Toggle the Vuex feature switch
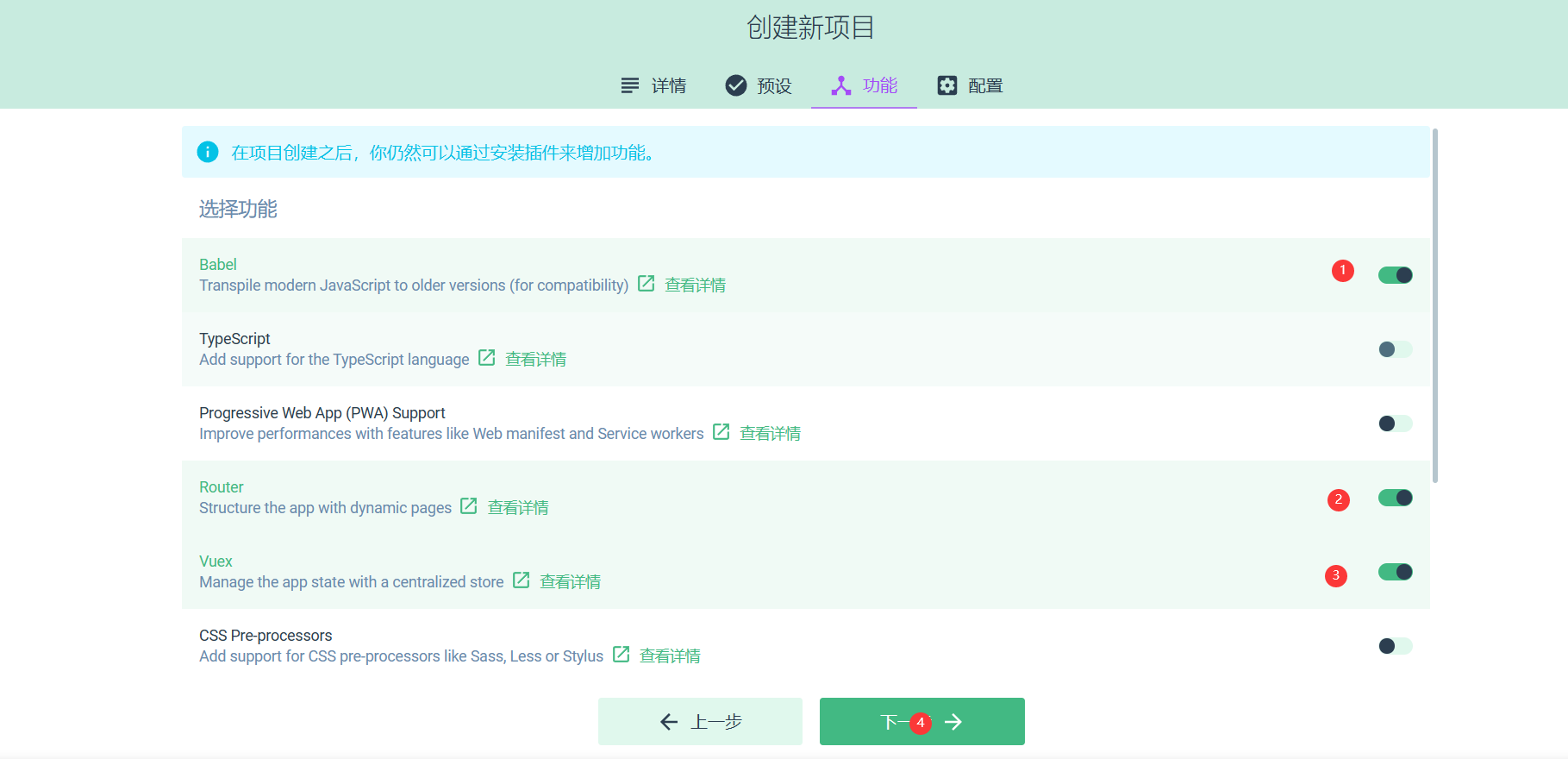The width and height of the screenshot is (1568, 759). click(x=1395, y=572)
